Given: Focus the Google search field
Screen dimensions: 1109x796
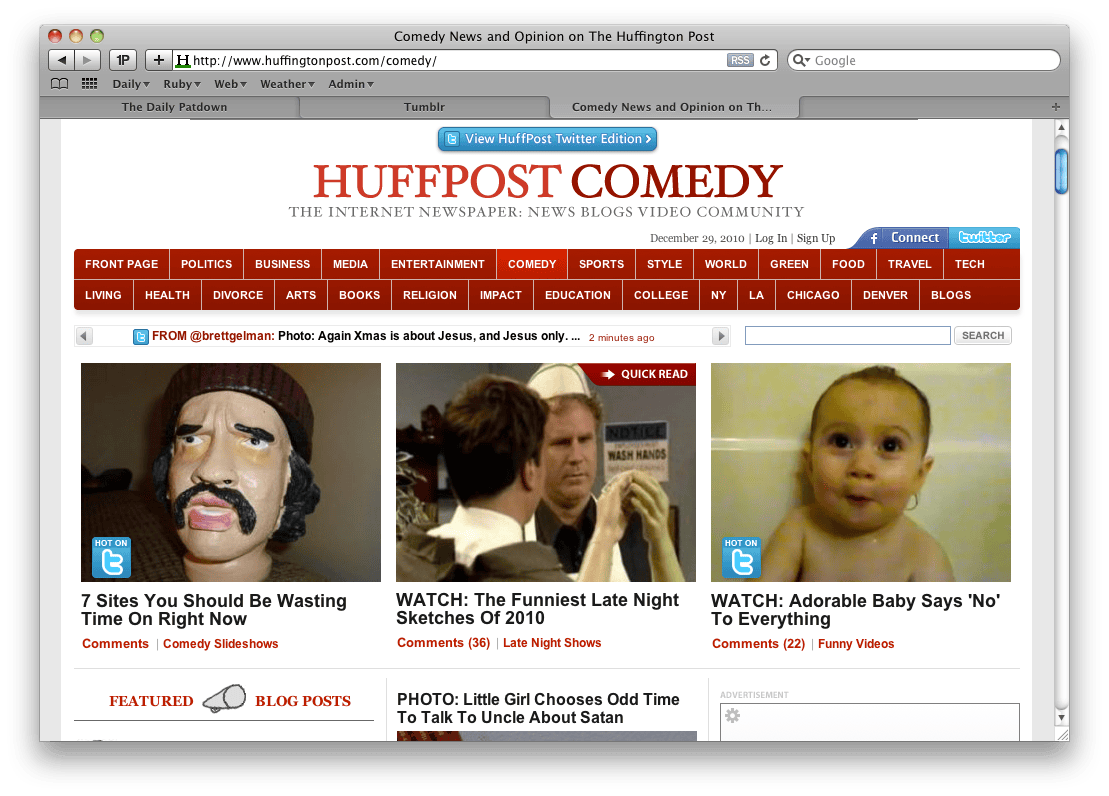Looking at the screenshot, I should [924, 60].
